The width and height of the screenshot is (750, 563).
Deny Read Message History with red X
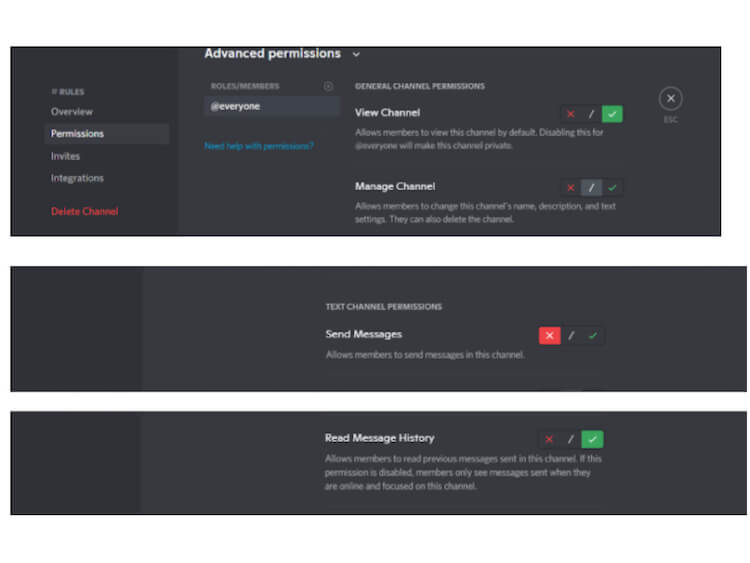tap(549, 439)
